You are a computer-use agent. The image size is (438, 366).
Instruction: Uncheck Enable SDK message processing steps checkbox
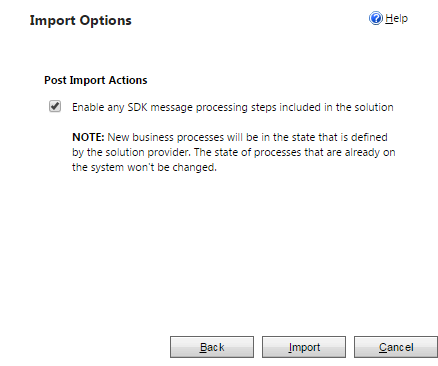pos(55,106)
